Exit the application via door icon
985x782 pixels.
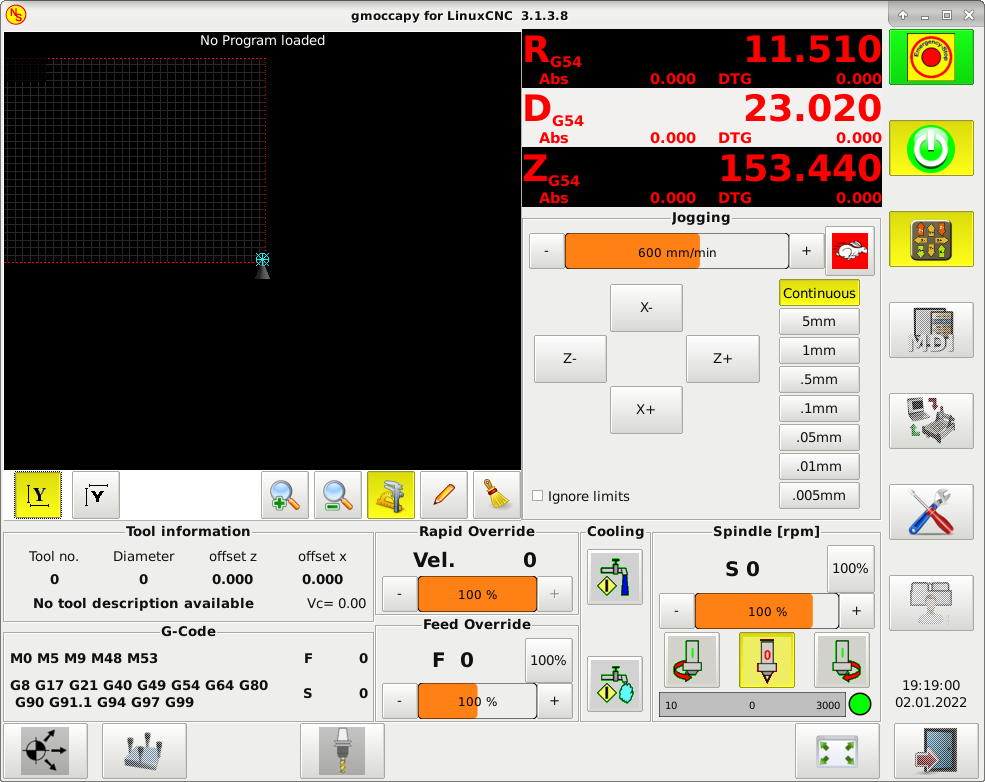click(x=936, y=751)
